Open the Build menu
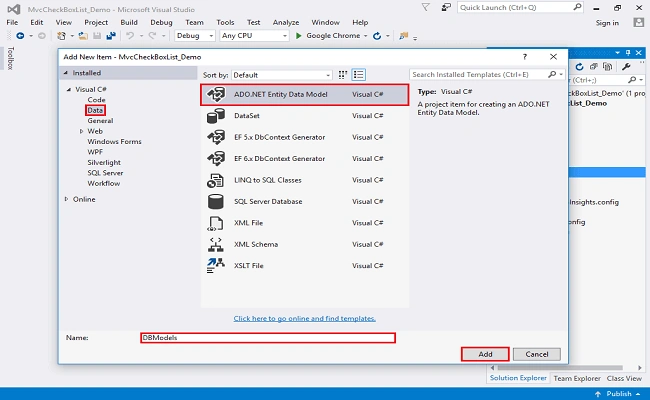 pos(129,22)
